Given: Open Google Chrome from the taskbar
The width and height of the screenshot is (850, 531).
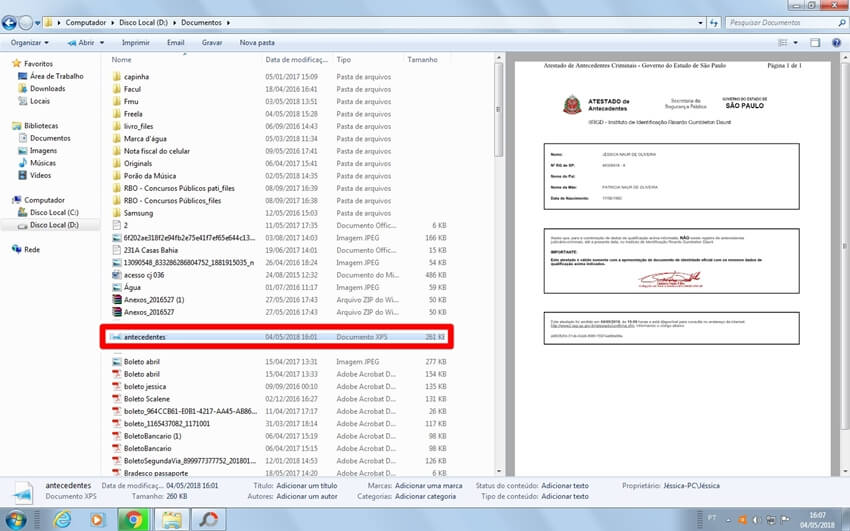Looking at the screenshot, I should point(134,518).
